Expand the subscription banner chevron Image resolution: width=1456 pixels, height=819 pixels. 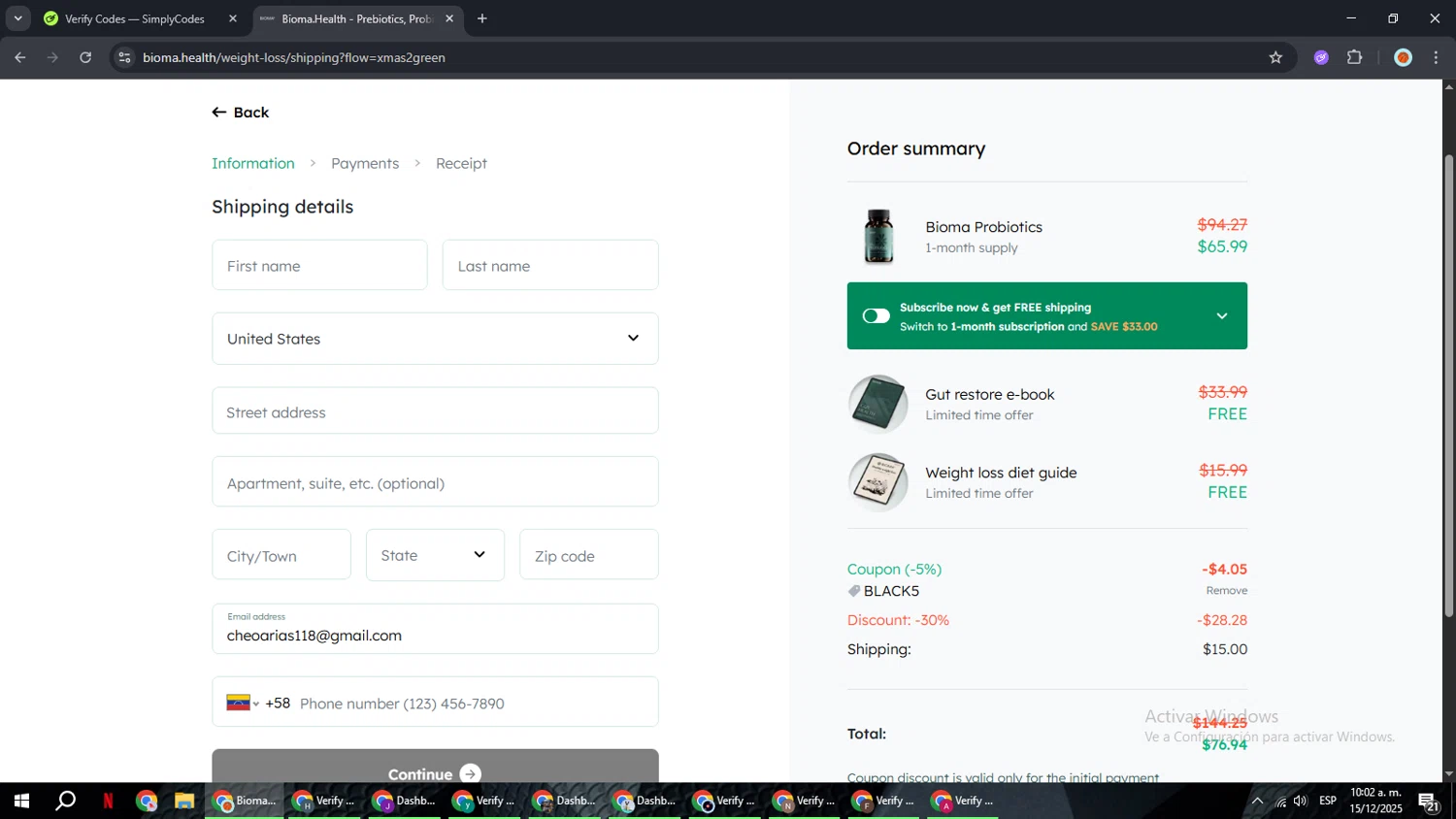[x=1222, y=315]
